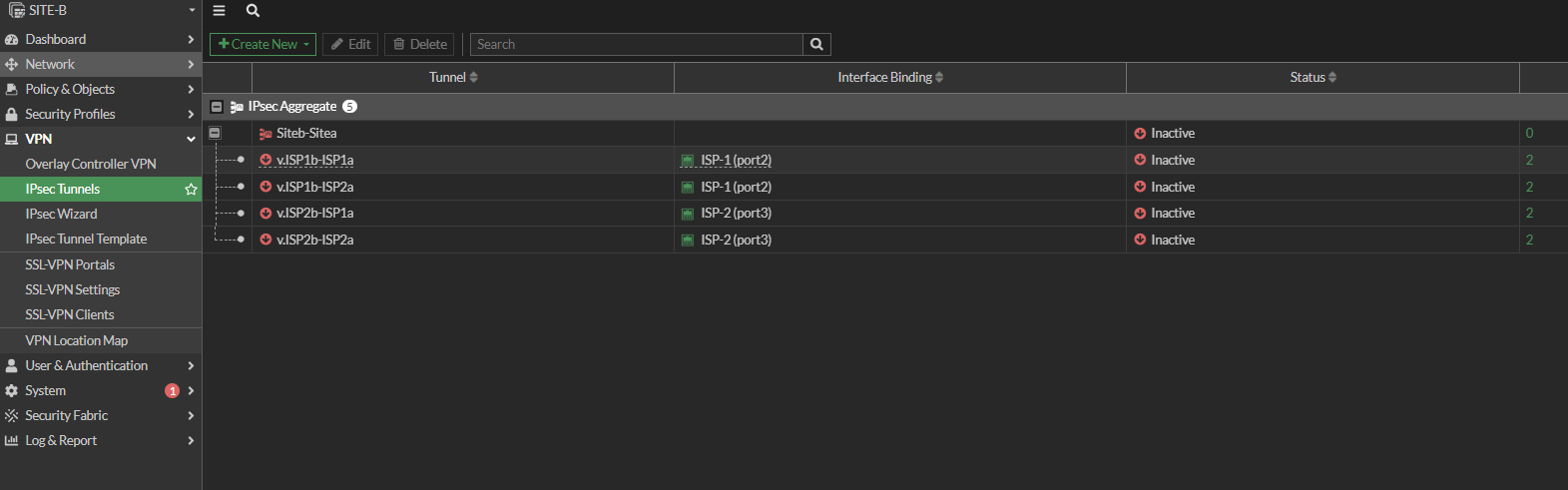This screenshot has width=1568, height=490.
Task: Expand the Policy & Objects menu
Action: 100,89
